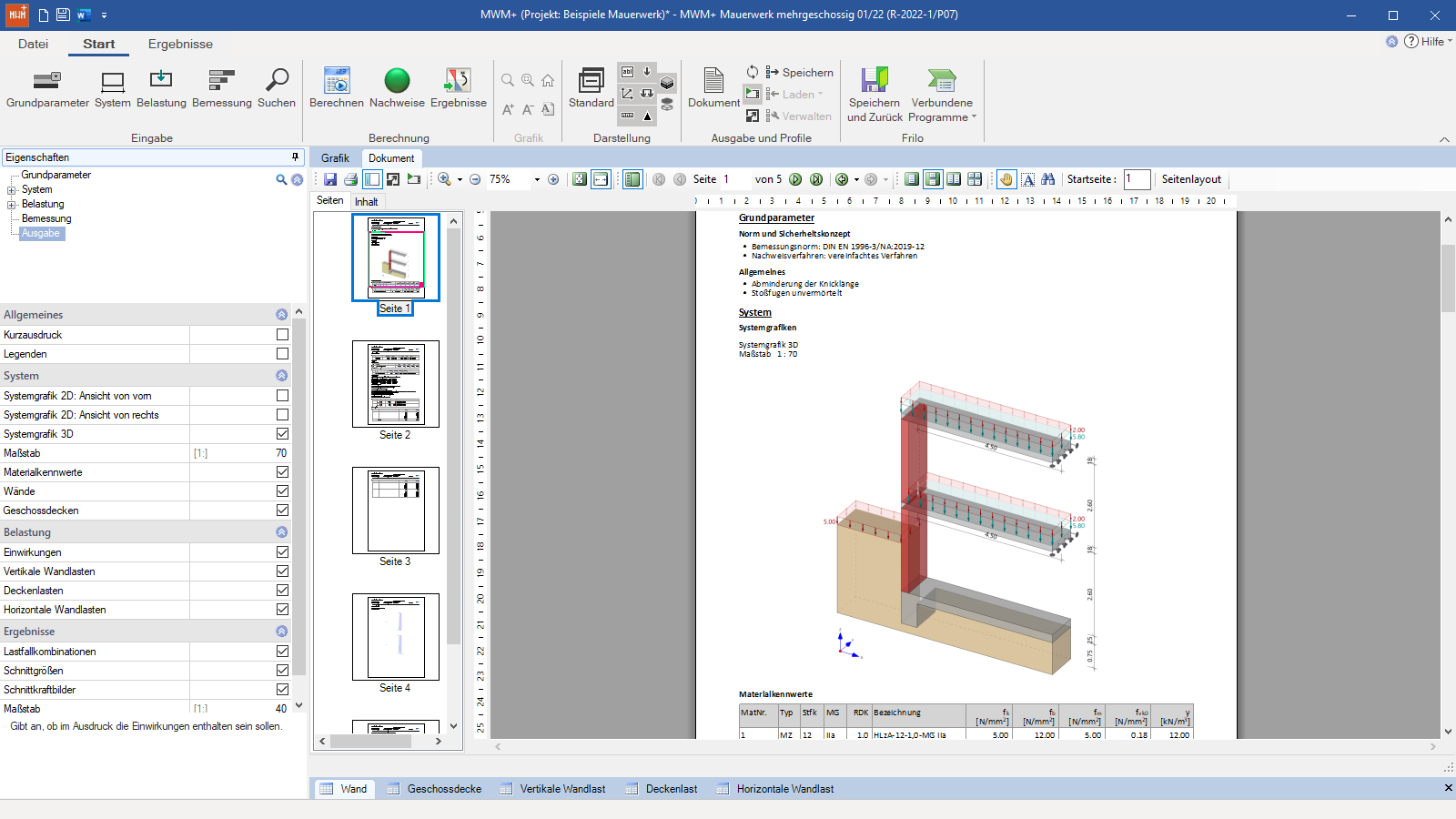
Task: Open the Grundparameter ribbon tool
Action: click(x=47, y=88)
